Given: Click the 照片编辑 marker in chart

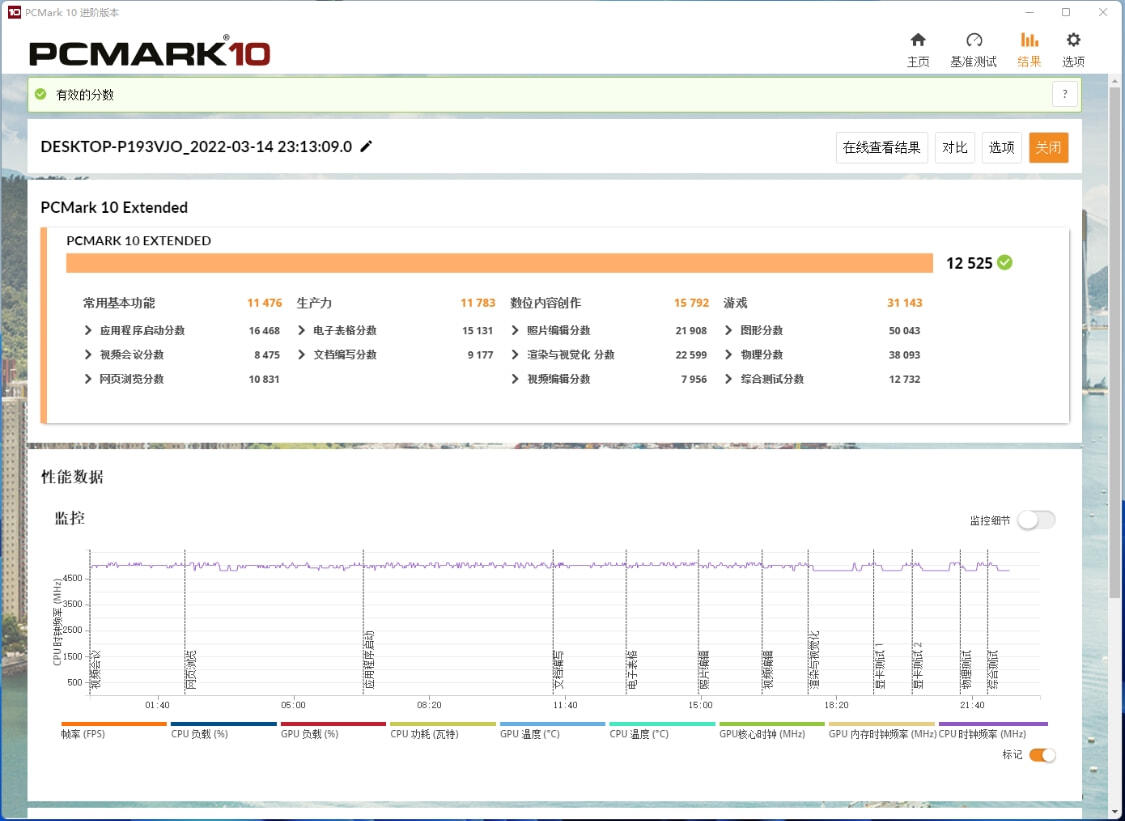Looking at the screenshot, I should pyautogui.click(x=705, y=670).
